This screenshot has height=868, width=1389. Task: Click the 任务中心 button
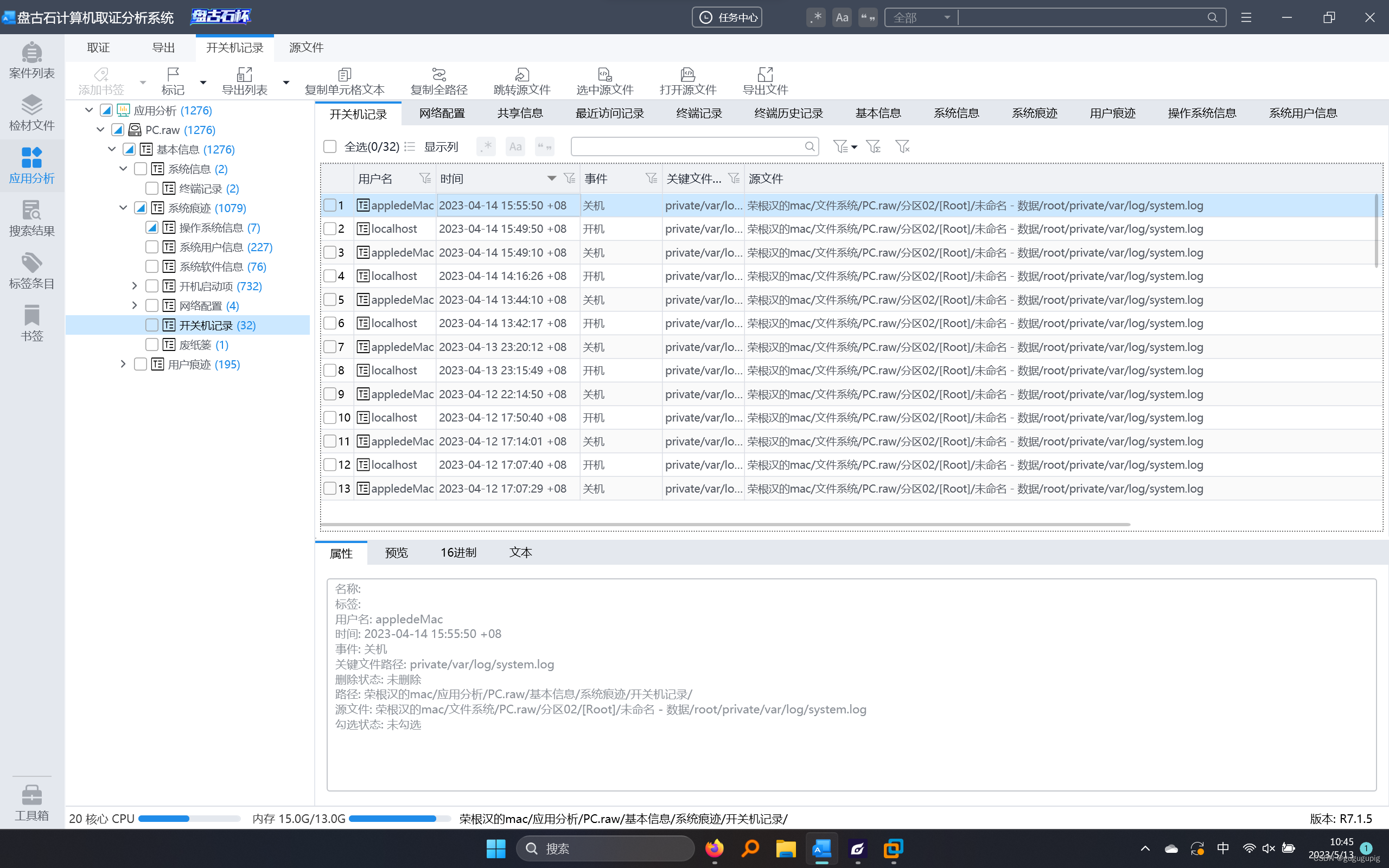pos(727,18)
